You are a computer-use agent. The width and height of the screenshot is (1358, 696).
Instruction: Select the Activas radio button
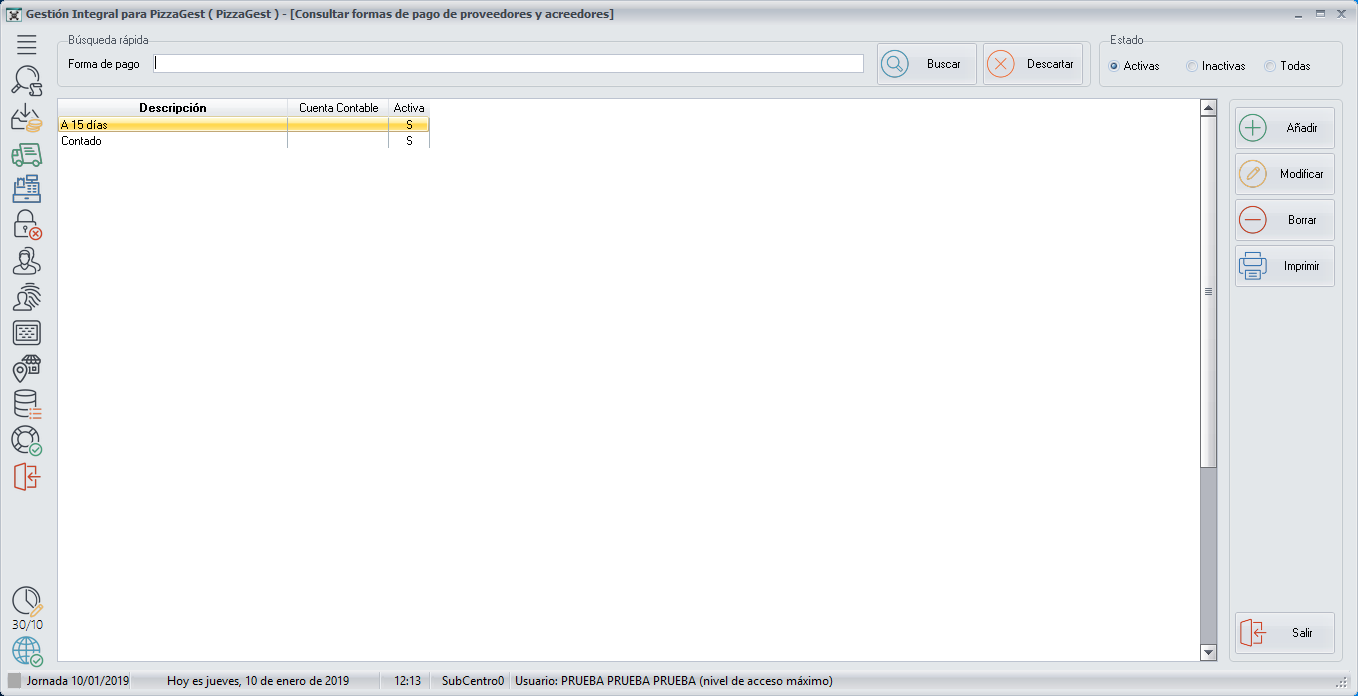pos(1114,66)
